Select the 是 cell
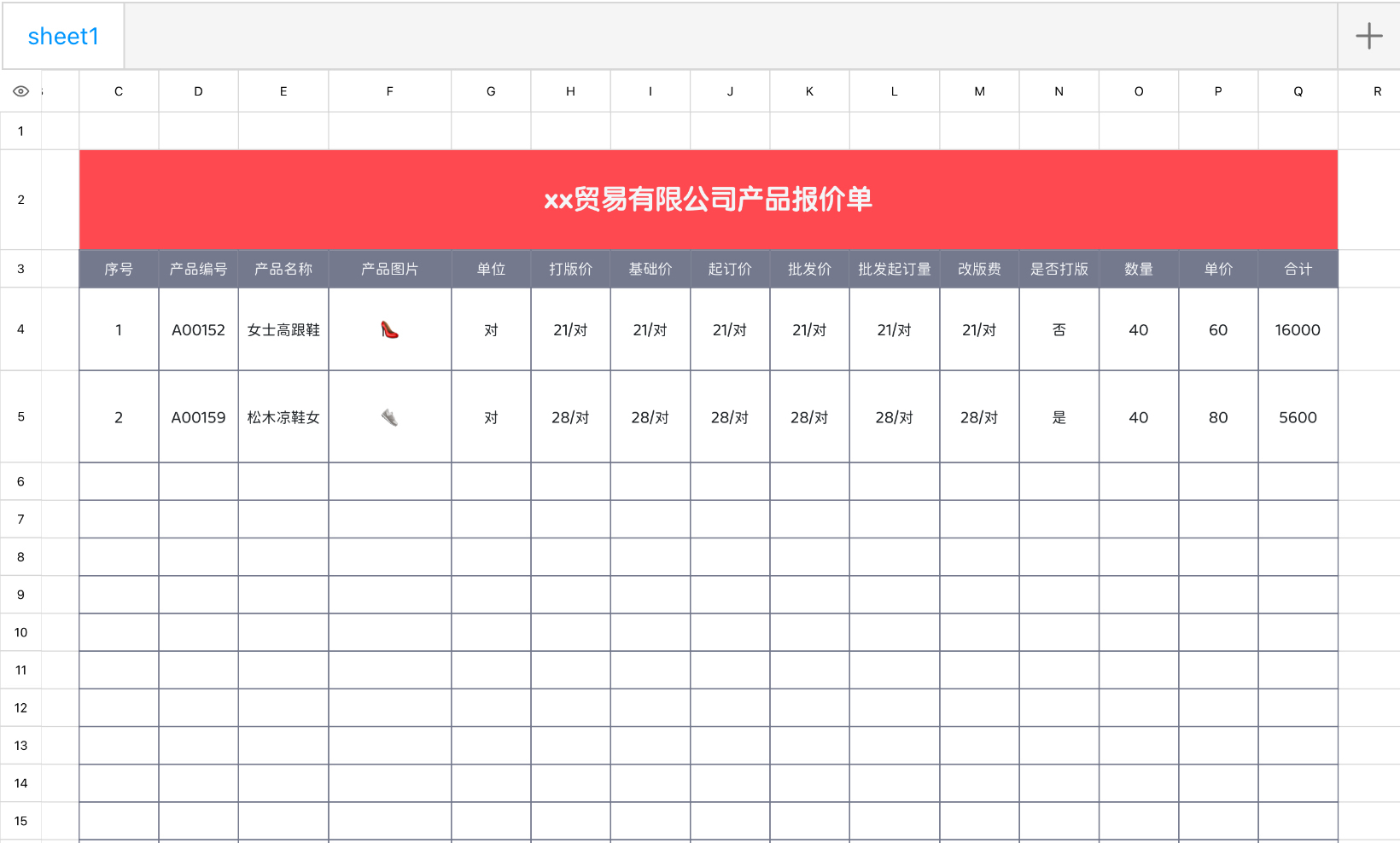This screenshot has width=1400, height=843. 1059,417
